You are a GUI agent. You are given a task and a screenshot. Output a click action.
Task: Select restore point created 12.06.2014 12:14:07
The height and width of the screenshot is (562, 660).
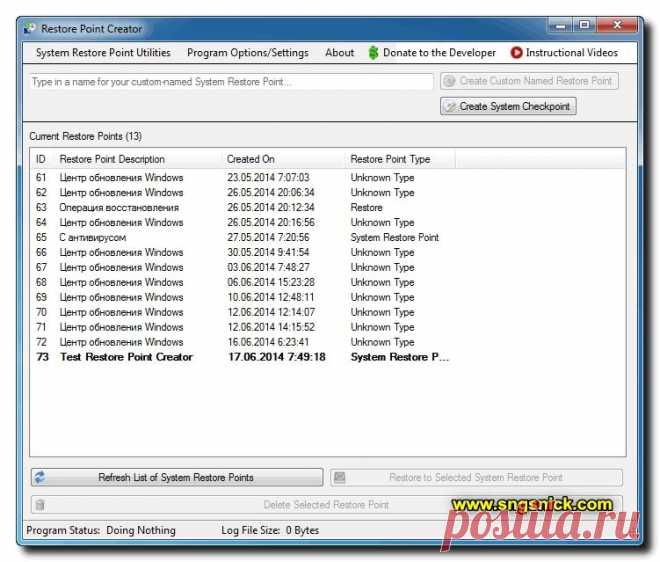click(x=243, y=312)
